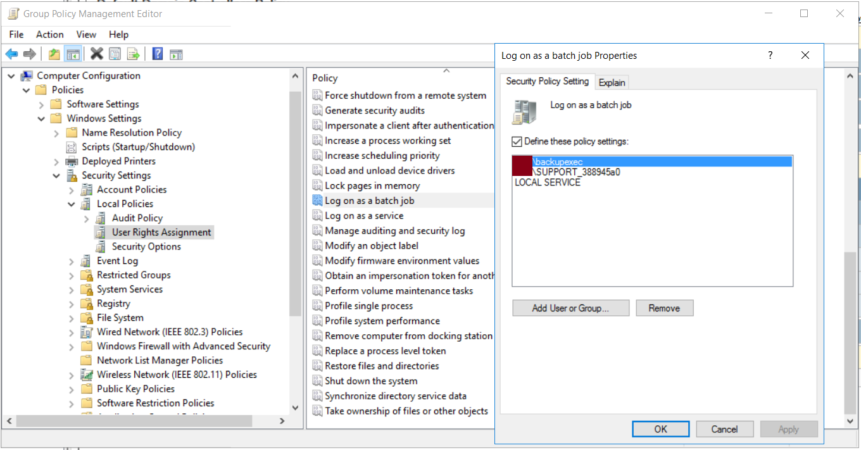The height and width of the screenshot is (450, 861).
Task: Collapse the Local Policies node
Action: pos(71,204)
